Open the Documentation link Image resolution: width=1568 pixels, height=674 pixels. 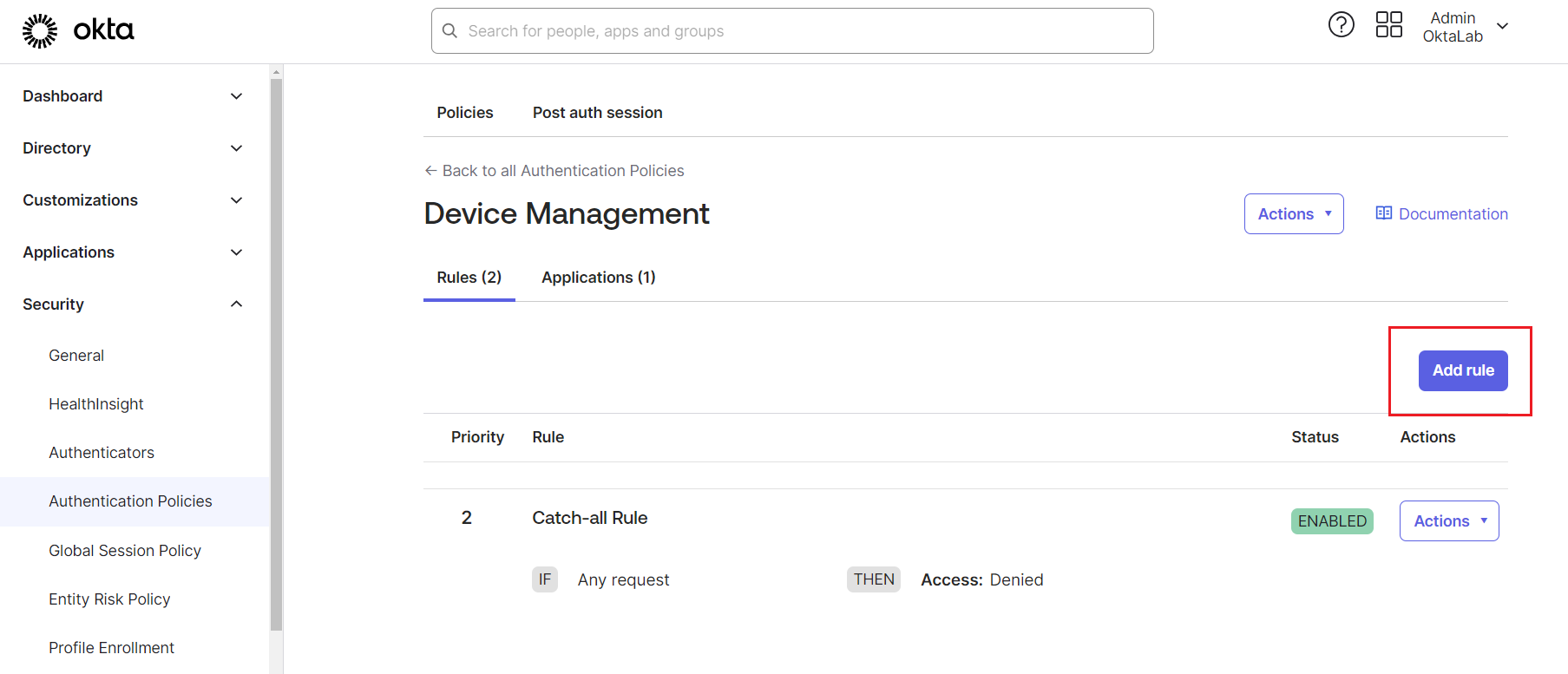[1453, 214]
